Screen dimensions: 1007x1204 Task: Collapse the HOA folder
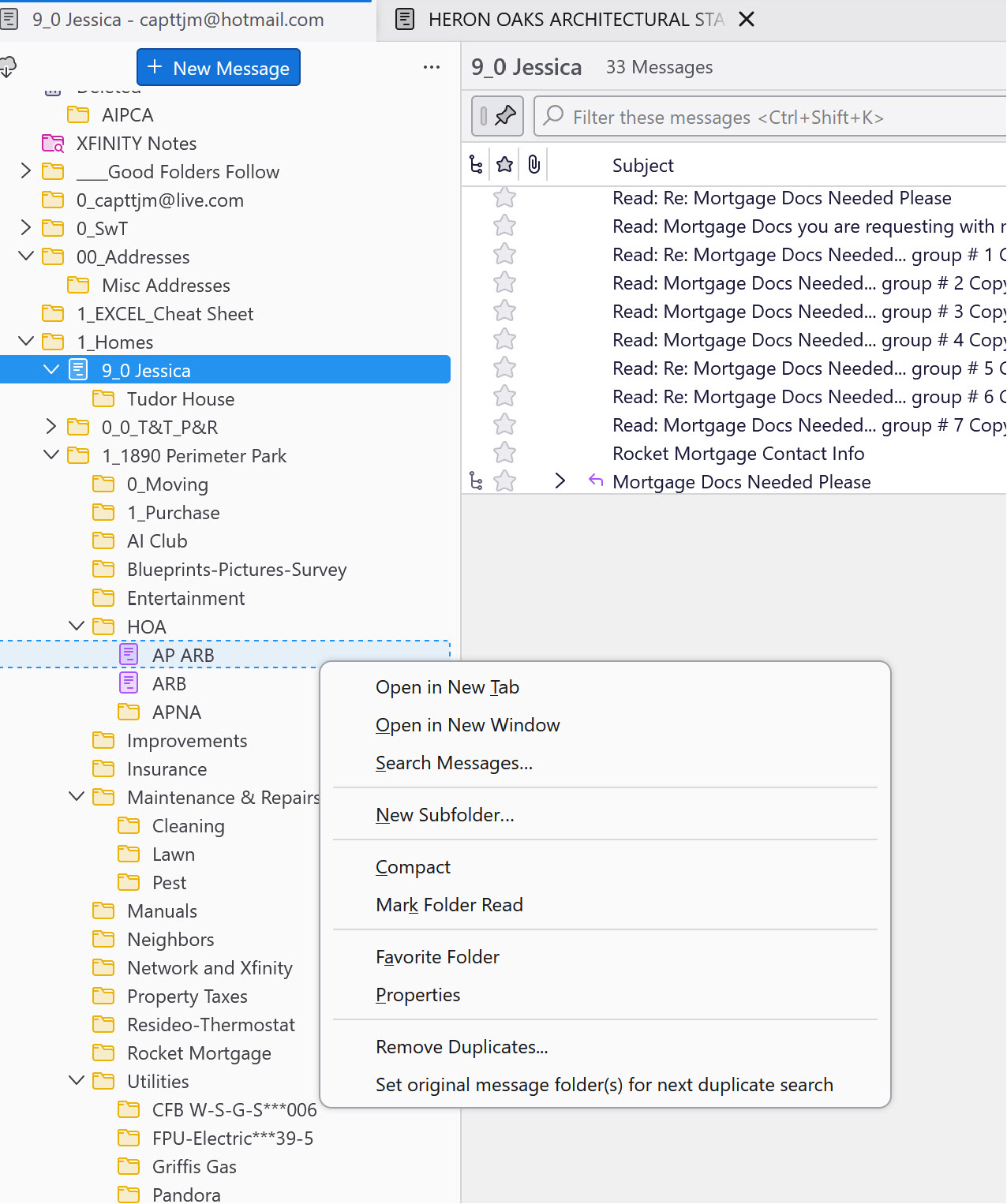coord(77,626)
